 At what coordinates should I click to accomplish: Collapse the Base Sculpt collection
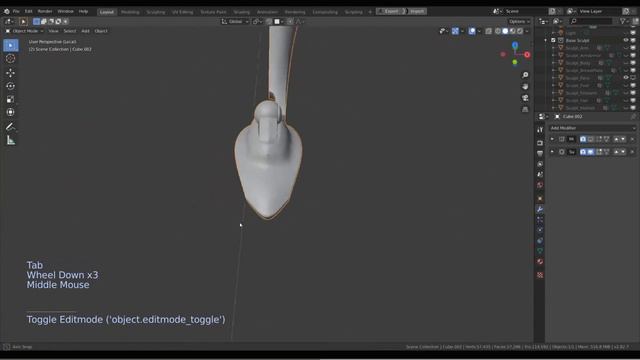click(546, 40)
